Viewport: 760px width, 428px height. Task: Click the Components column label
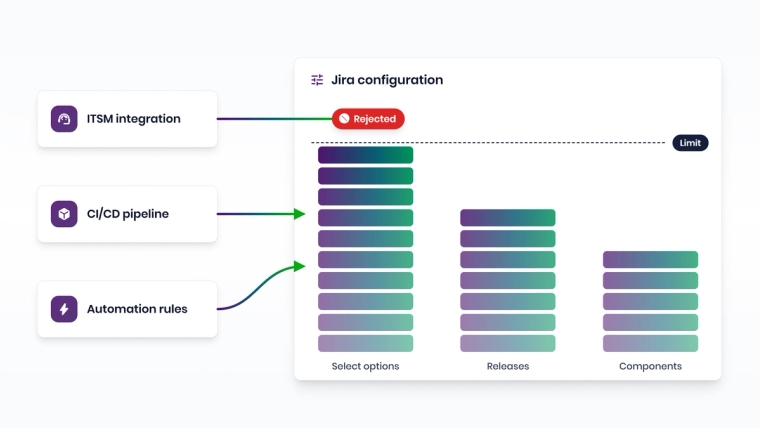(650, 366)
